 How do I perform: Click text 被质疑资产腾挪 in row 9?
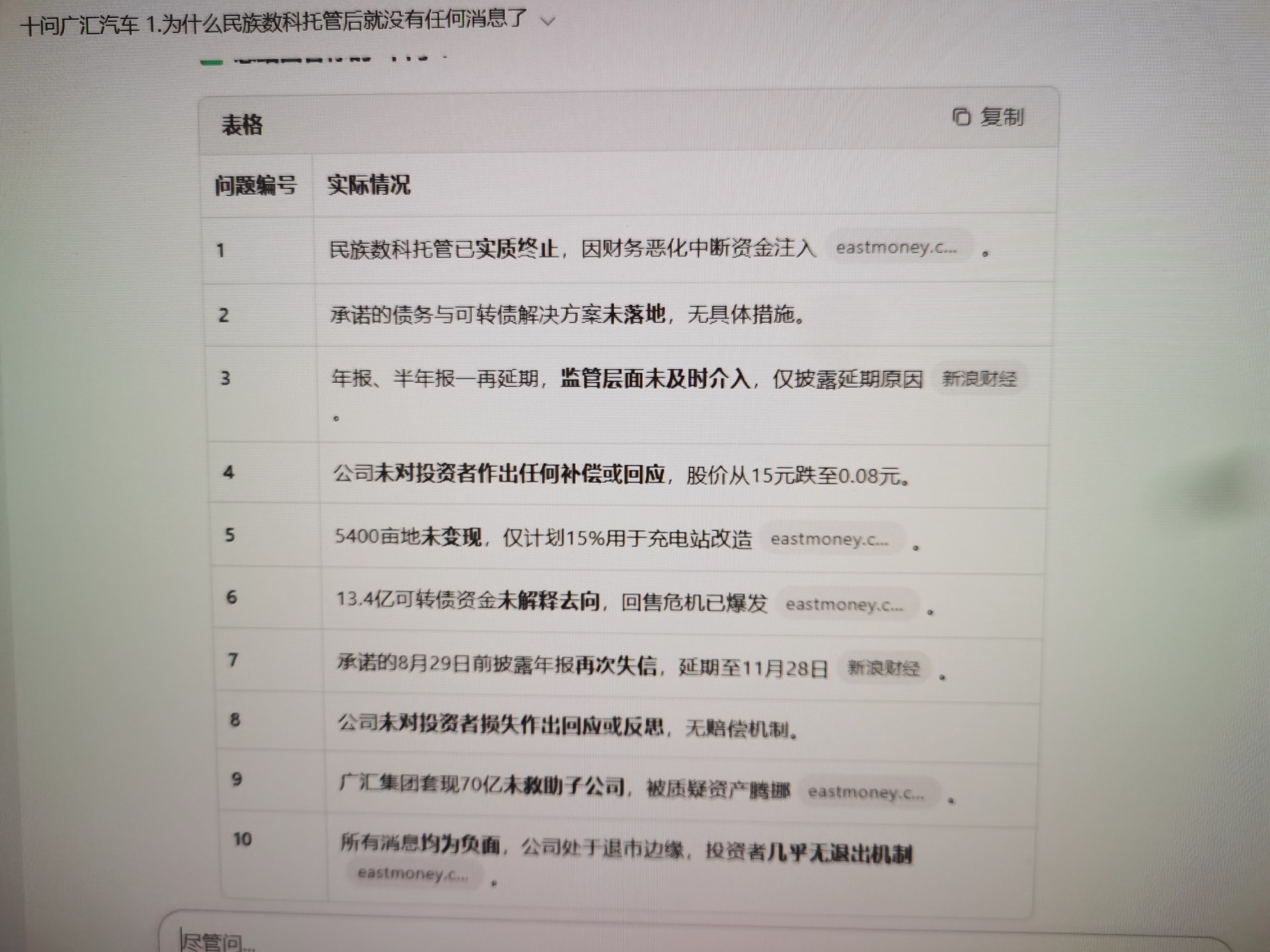click(x=719, y=790)
